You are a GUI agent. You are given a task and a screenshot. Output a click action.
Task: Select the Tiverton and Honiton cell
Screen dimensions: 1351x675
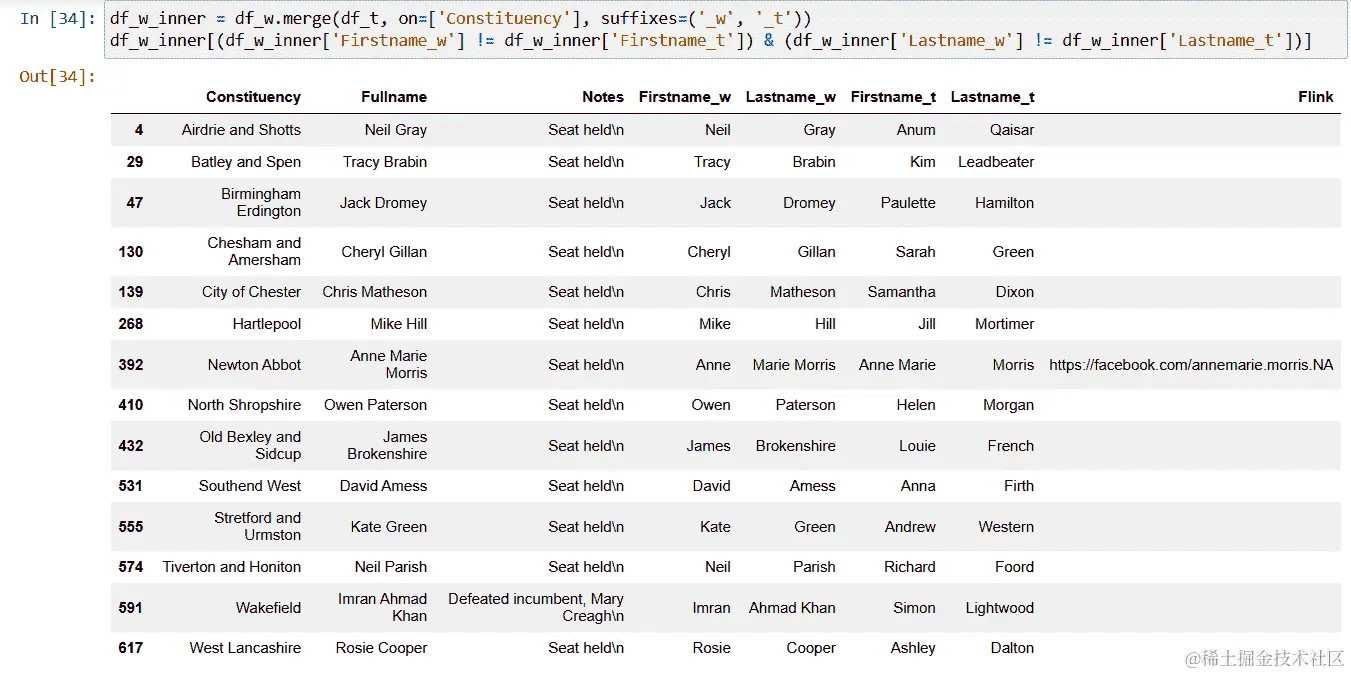pyautogui.click(x=232, y=567)
